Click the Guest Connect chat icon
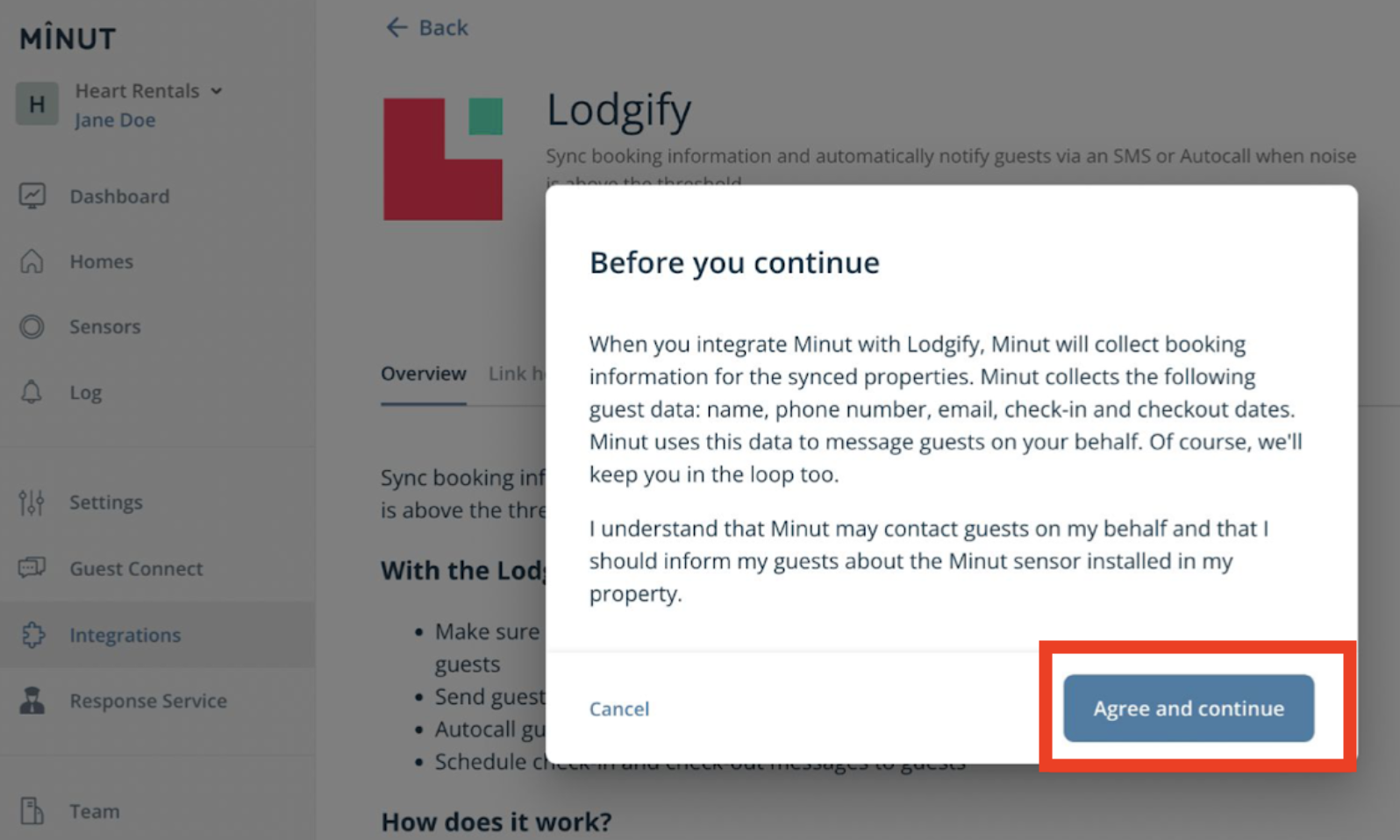 [x=32, y=568]
